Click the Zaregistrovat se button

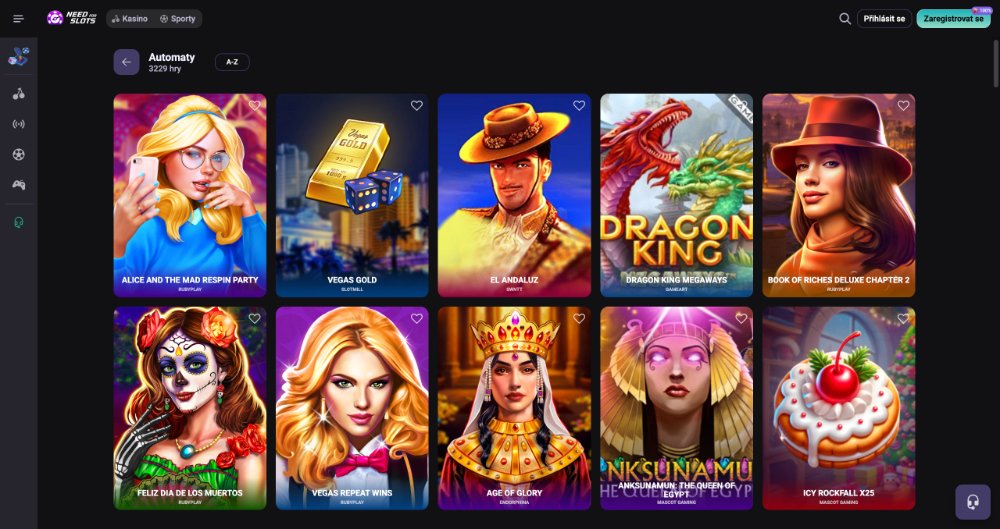(x=953, y=19)
